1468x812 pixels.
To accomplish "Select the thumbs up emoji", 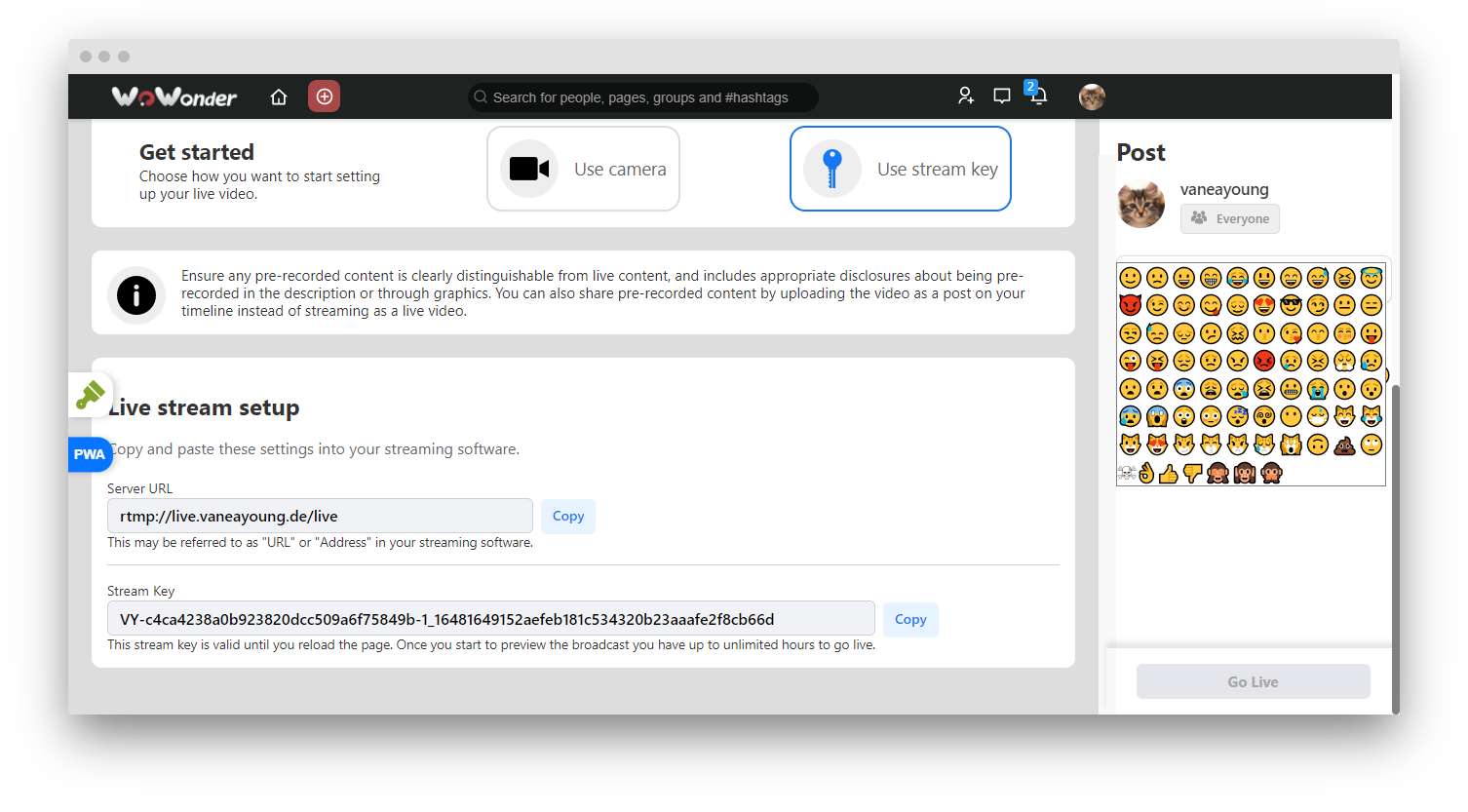I will pyautogui.click(x=1169, y=474).
